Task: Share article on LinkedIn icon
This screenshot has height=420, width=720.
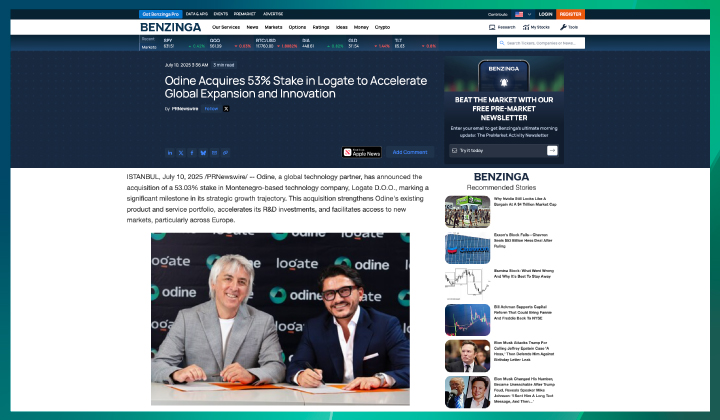Action: (x=170, y=153)
